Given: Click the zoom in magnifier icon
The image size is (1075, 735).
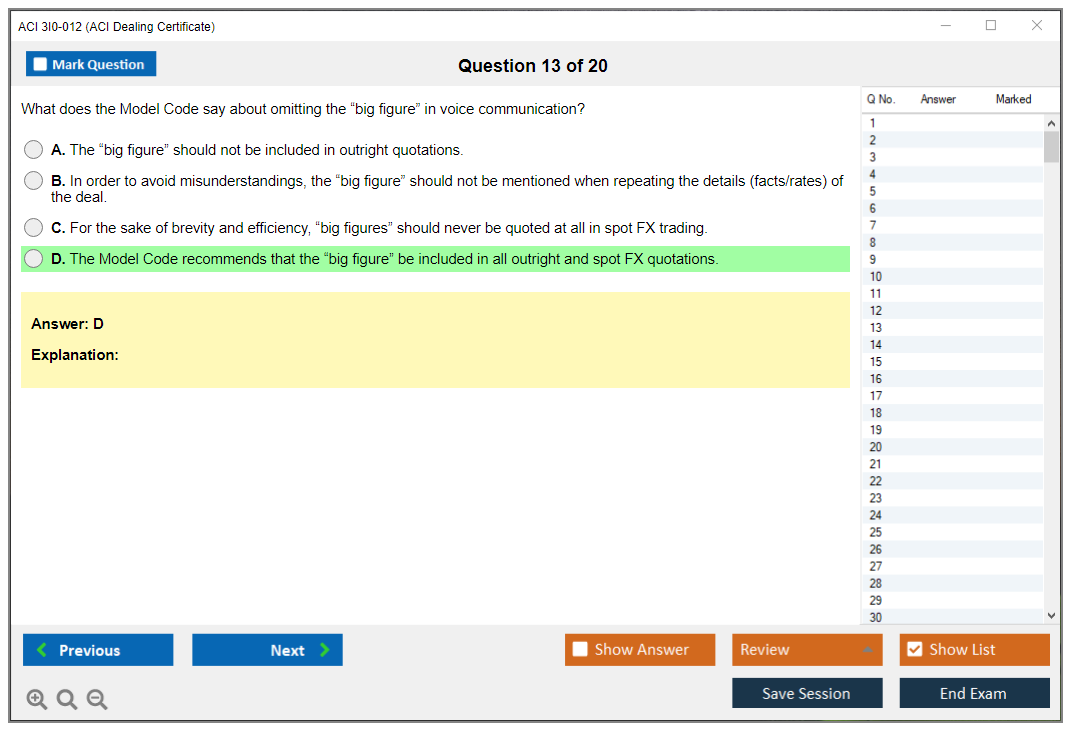Looking at the screenshot, I should pyautogui.click(x=37, y=699).
